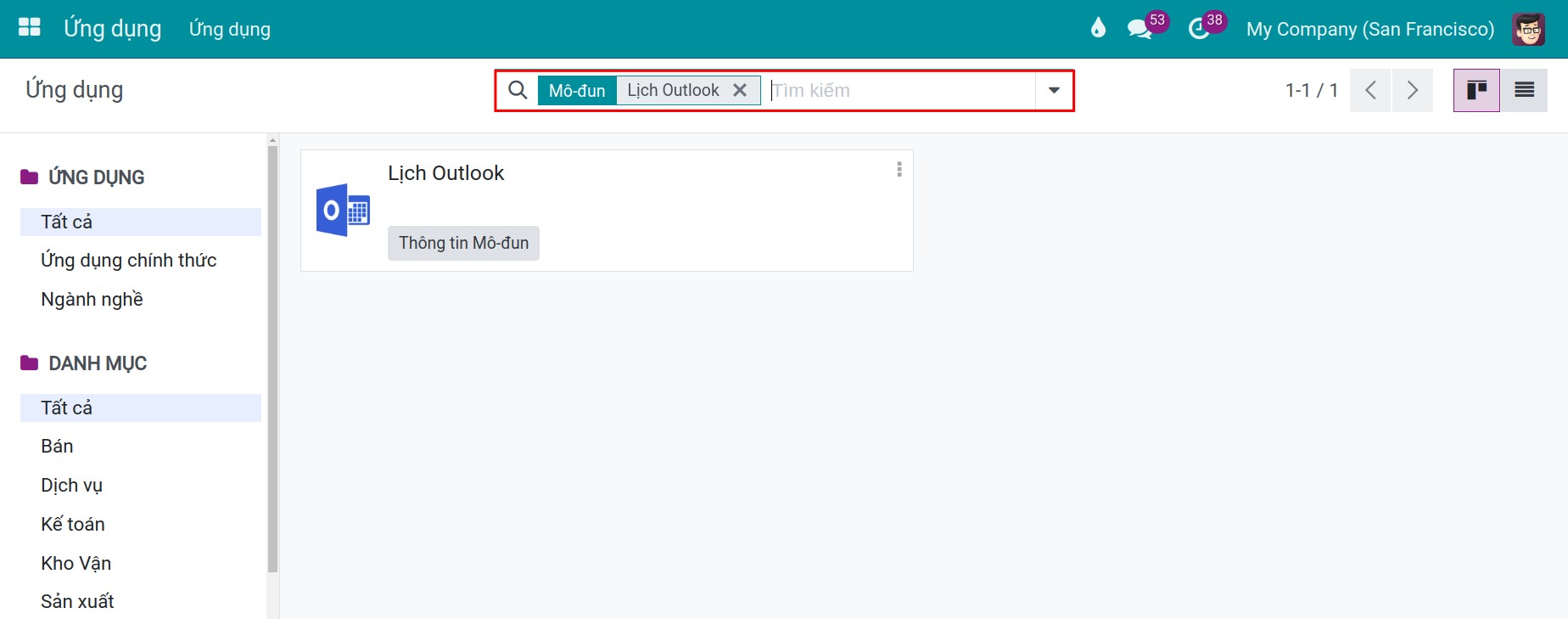Open activities clock with 38 badge
Image resolution: width=1568 pixels, height=619 pixels.
click(1206, 26)
